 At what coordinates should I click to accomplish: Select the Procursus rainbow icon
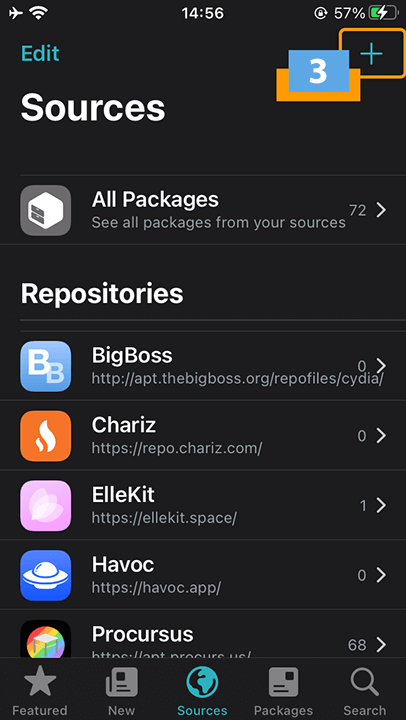45,639
